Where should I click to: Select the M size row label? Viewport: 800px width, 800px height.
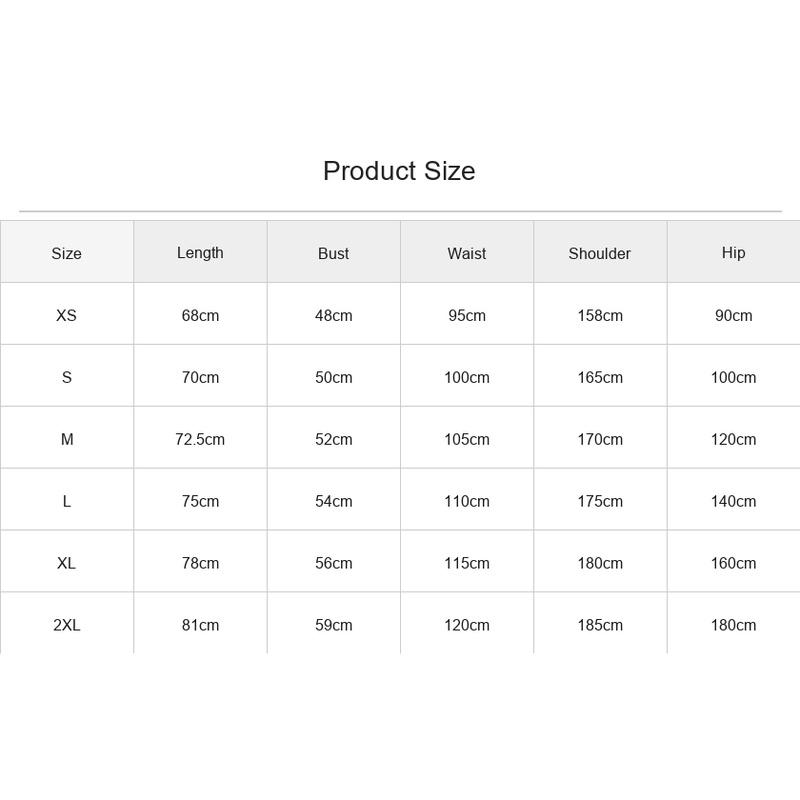pyautogui.click(x=67, y=439)
